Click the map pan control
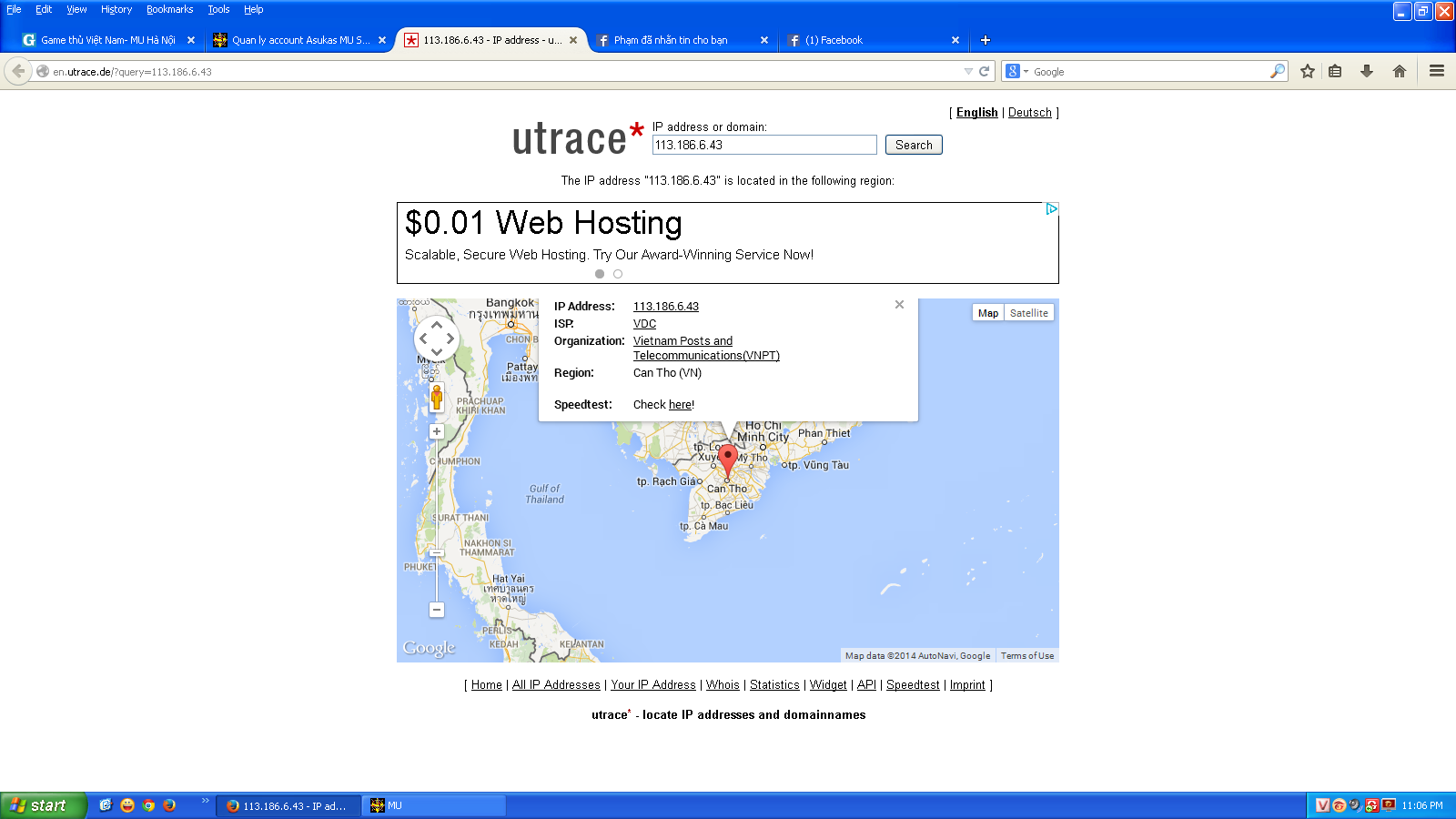 (x=437, y=339)
